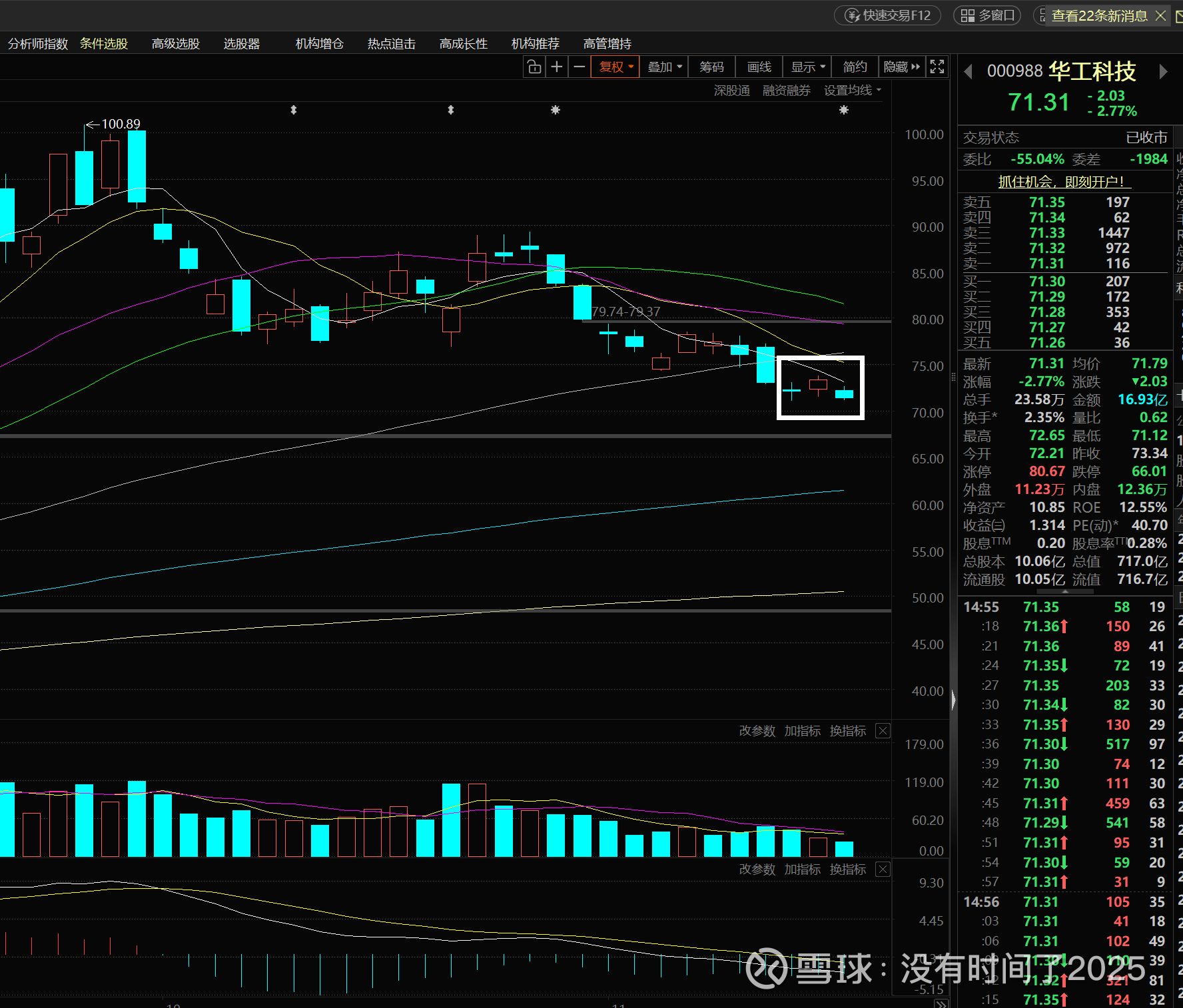The width and height of the screenshot is (1183, 1008).
Task: Click the 14:56 trade tick row
Action: point(1064,902)
